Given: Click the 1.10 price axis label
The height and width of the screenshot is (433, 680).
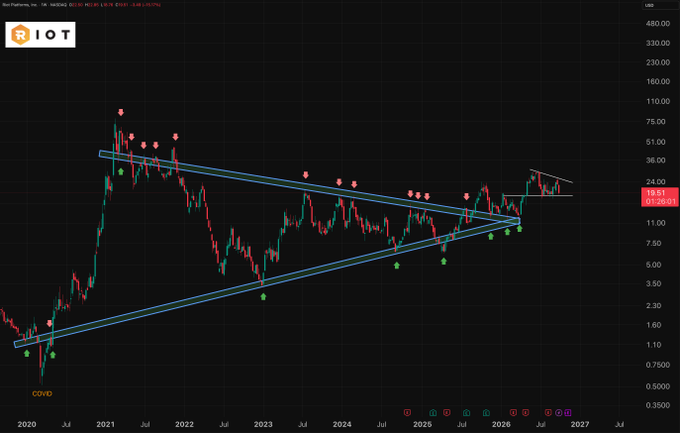Looking at the screenshot, I should coord(654,345).
